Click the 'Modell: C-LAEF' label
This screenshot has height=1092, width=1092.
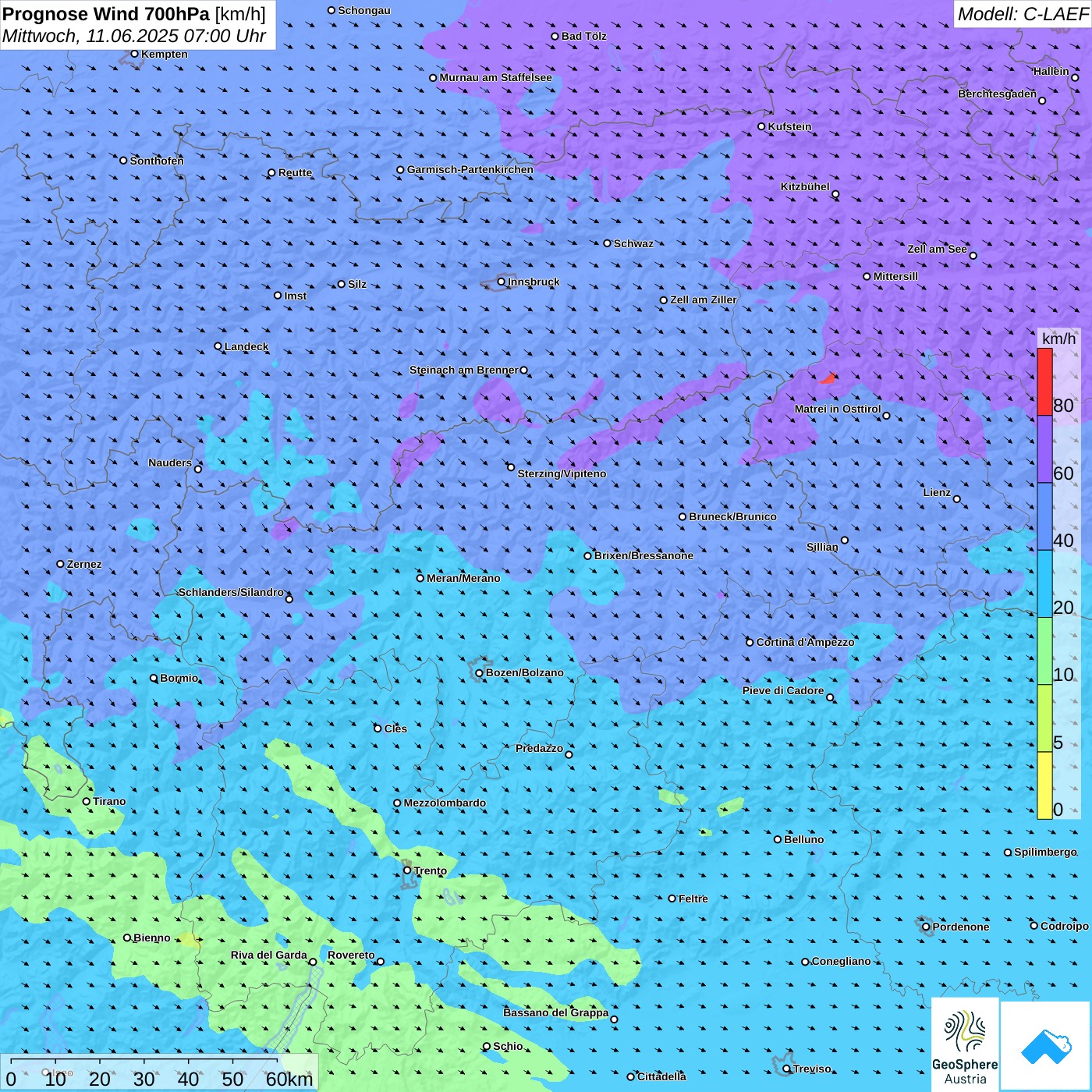(x=1023, y=14)
